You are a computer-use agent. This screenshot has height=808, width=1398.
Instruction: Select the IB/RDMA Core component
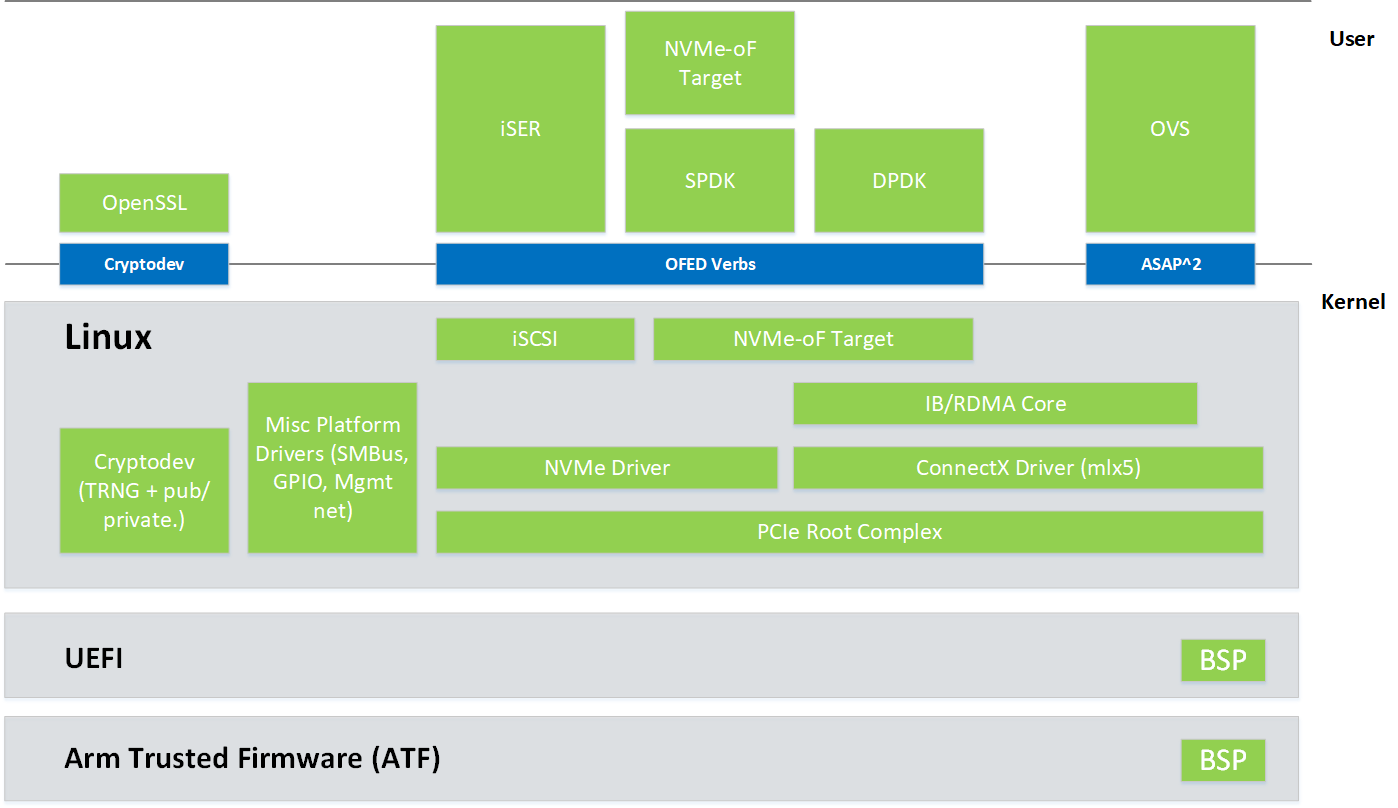pos(995,403)
